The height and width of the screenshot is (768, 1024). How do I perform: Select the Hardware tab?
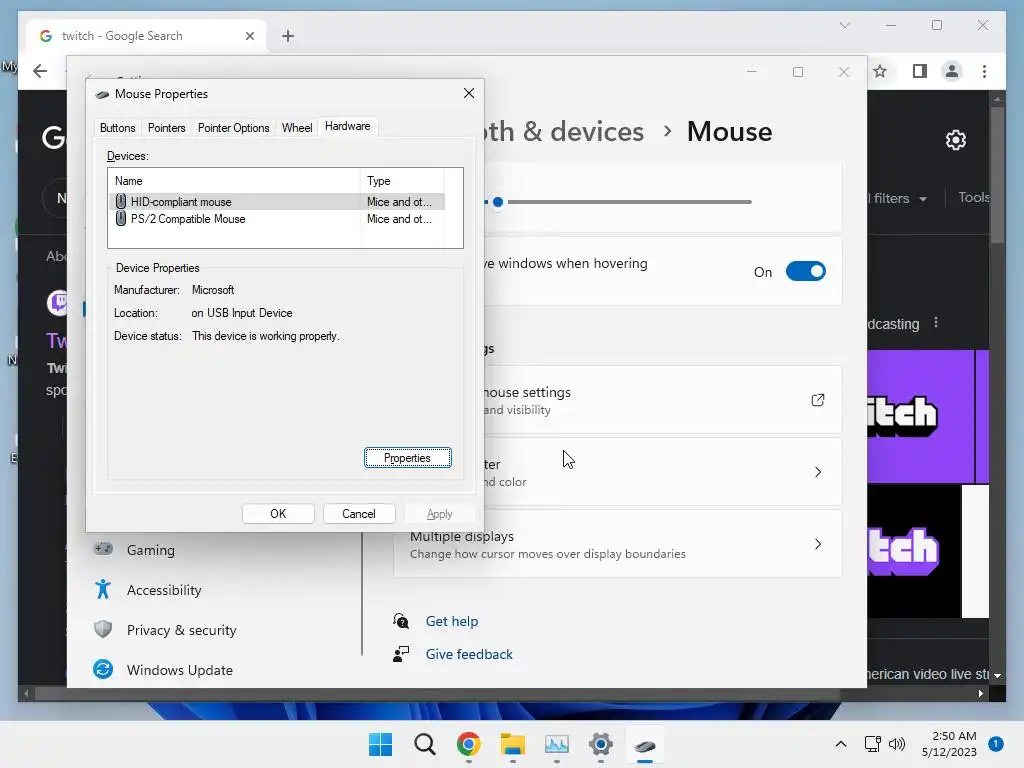coord(347,126)
